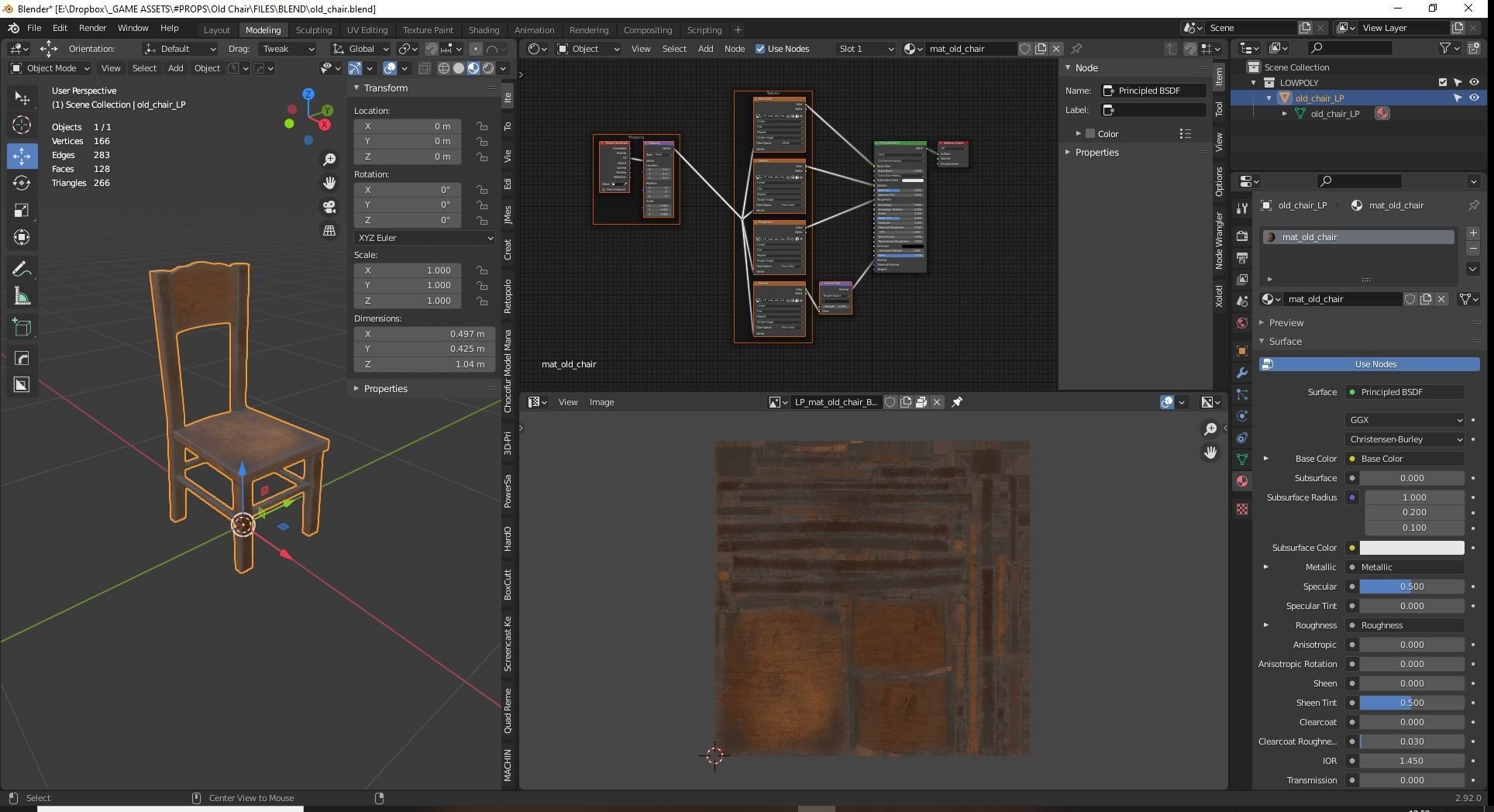Toggle the lock for Location X
The height and width of the screenshot is (812, 1494).
click(x=482, y=126)
